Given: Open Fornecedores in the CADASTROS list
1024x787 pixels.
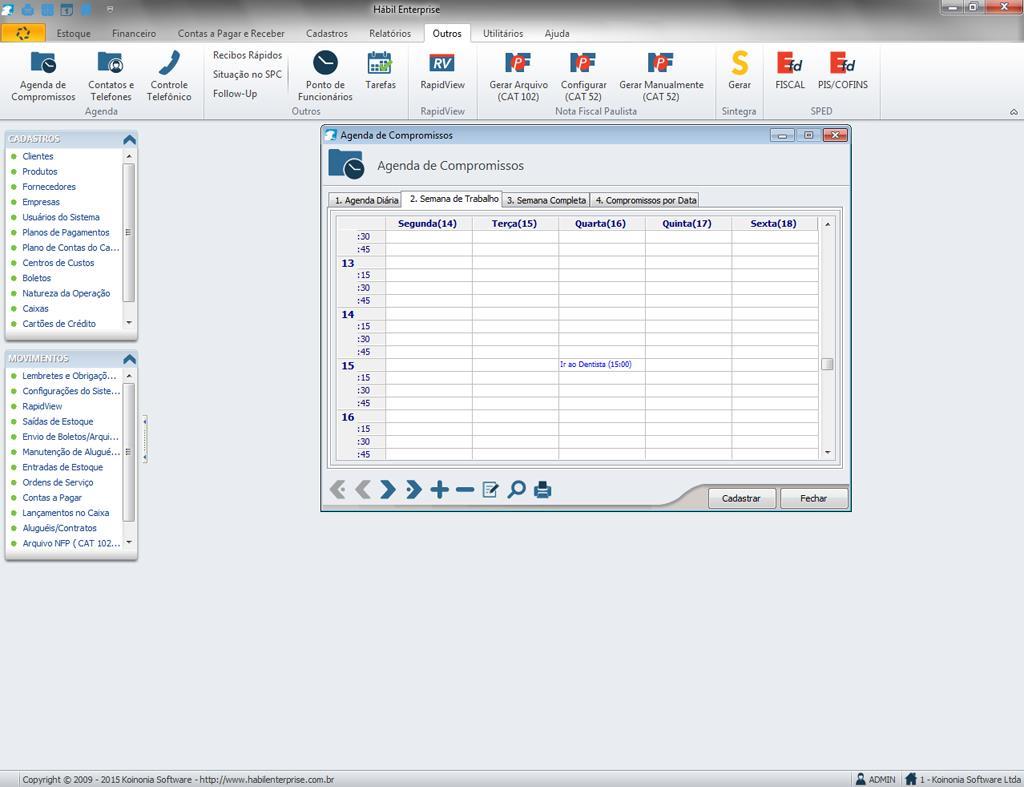Looking at the screenshot, I should [x=49, y=187].
